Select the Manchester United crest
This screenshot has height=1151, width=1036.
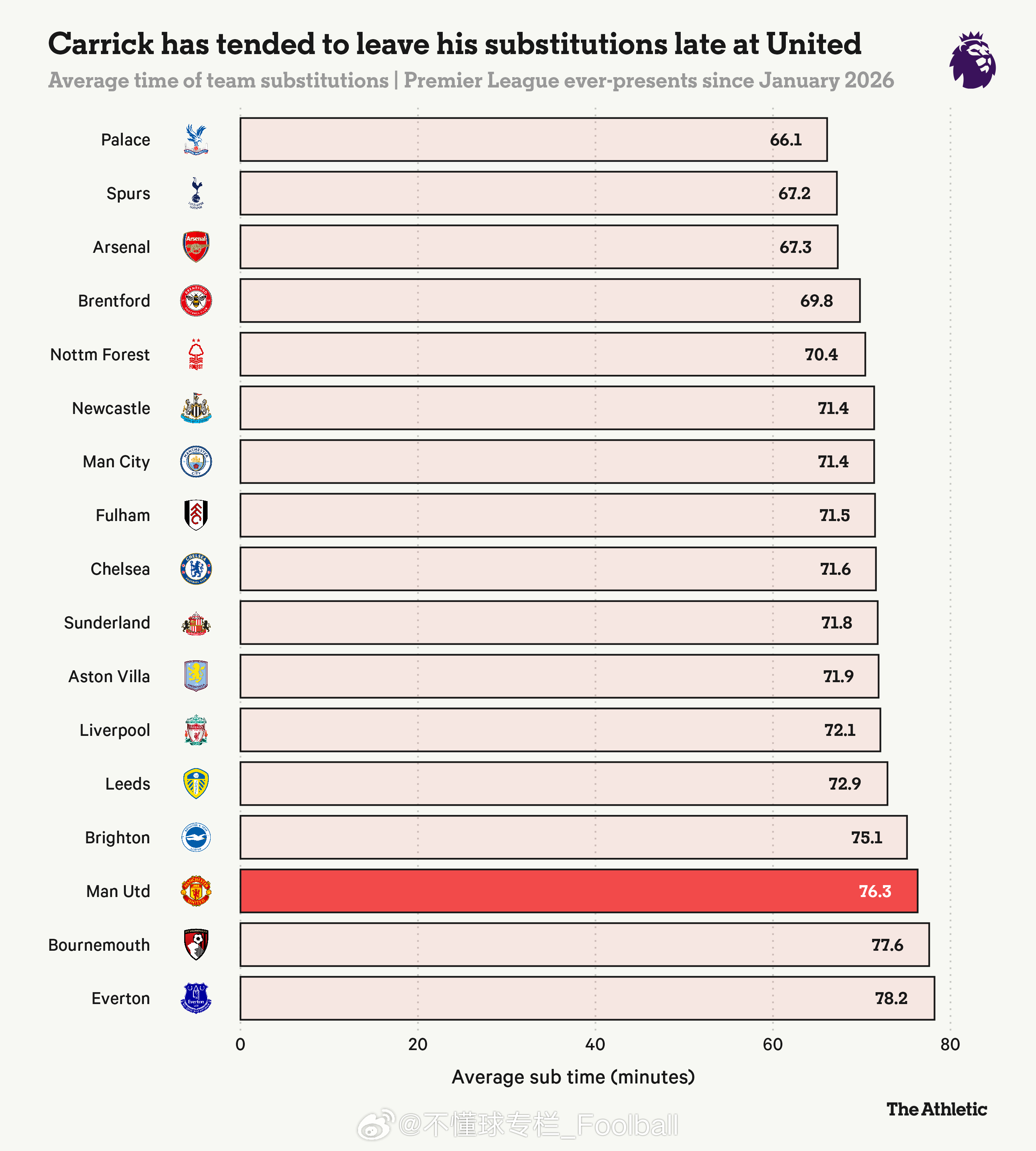pos(196,891)
